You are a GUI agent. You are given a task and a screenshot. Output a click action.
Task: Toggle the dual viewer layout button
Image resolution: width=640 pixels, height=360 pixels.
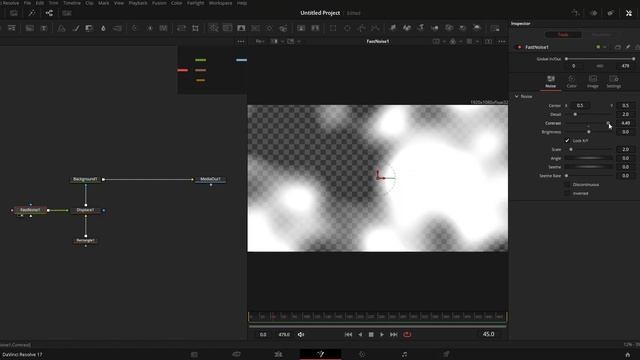coord(488,41)
